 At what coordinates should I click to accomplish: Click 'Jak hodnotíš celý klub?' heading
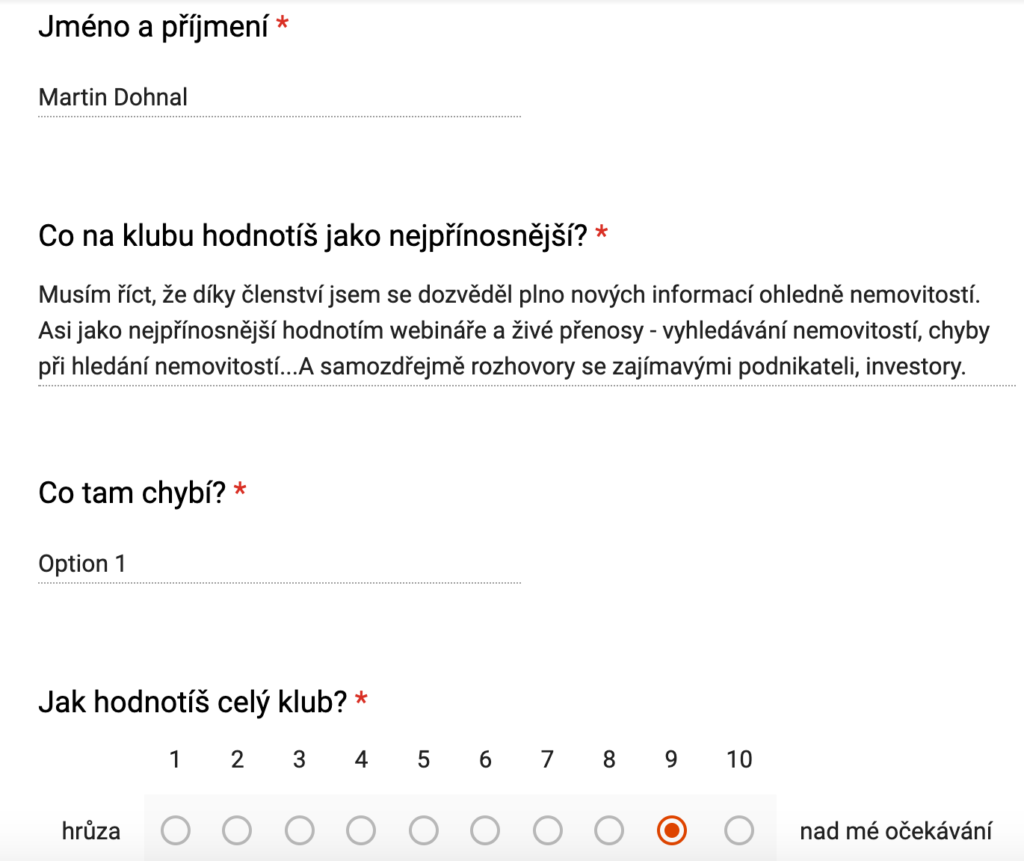coord(193,703)
